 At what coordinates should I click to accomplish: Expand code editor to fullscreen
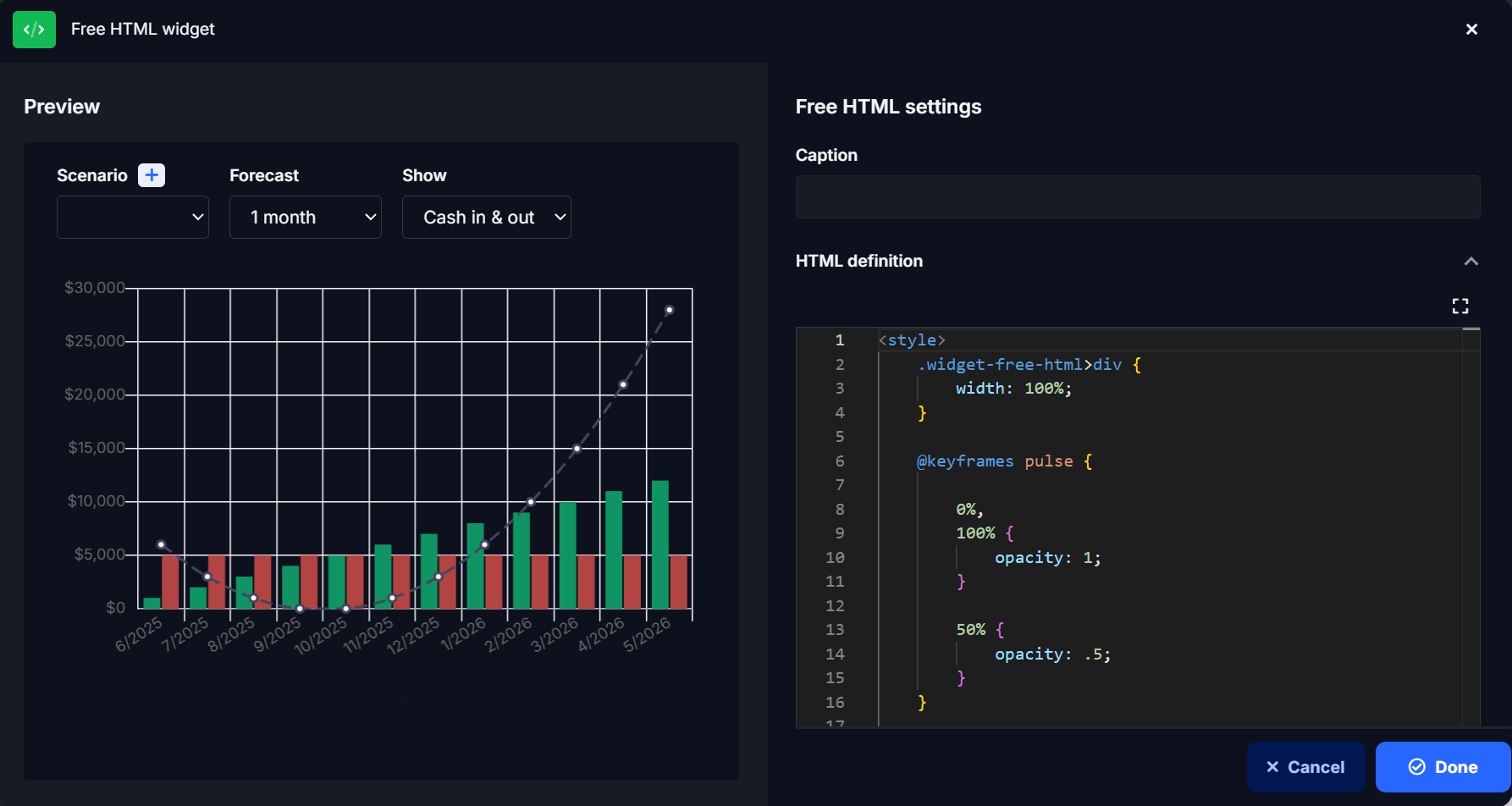pyautogui.click(x=1460, y=306)
